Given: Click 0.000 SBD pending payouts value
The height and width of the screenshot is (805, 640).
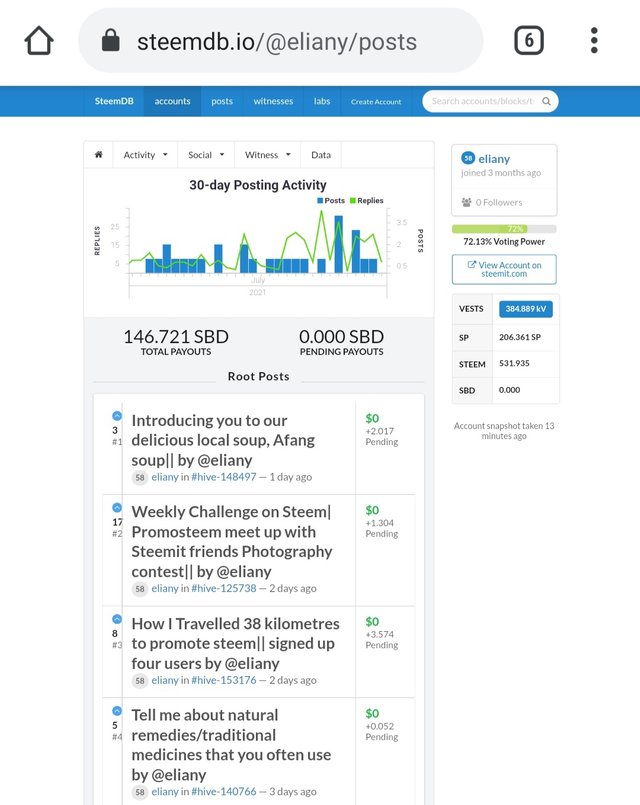Looking at the screenshot, I should [x=341, y=337].
